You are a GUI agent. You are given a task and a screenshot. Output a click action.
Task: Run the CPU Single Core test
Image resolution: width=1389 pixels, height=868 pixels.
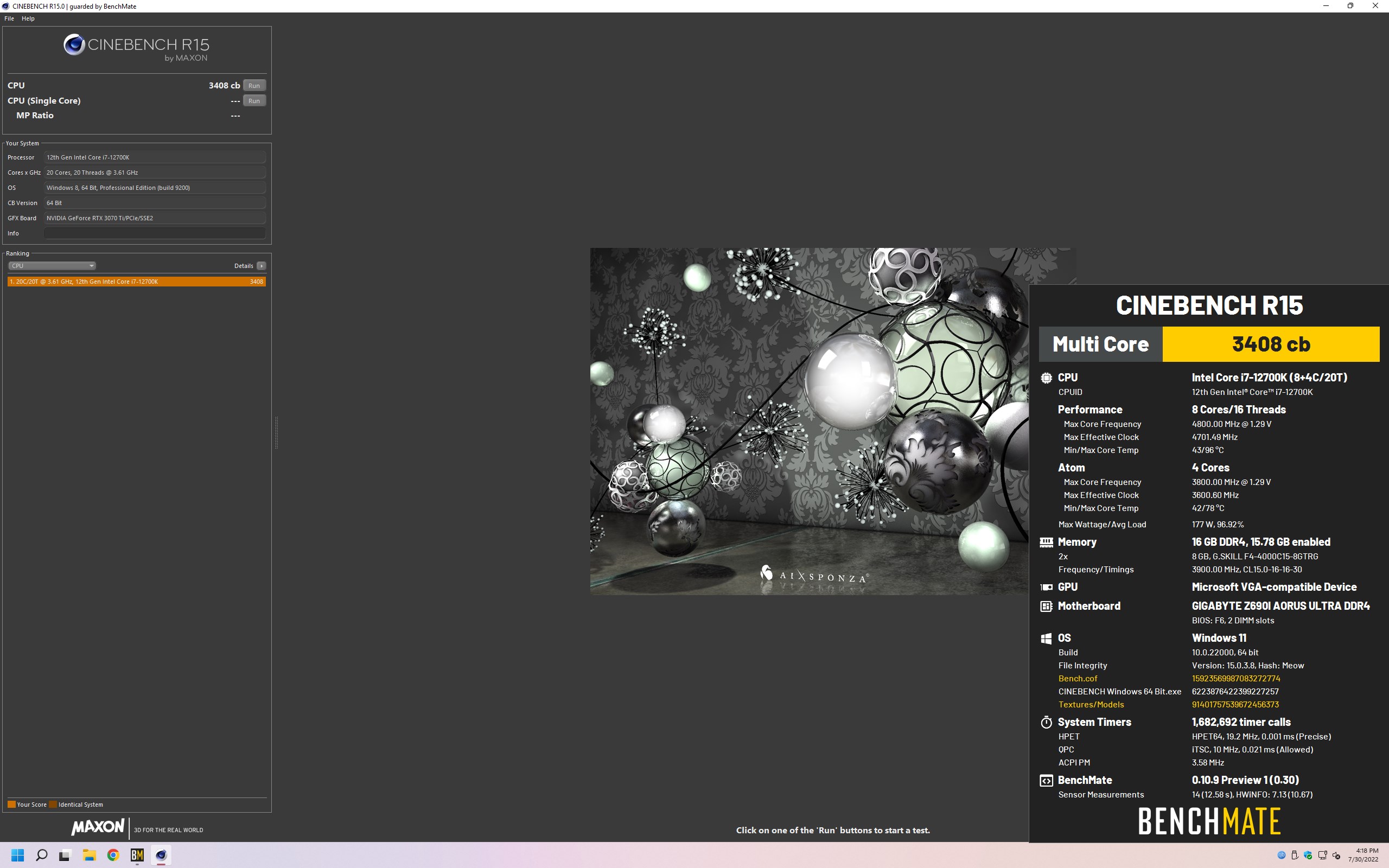pos(254,100)
